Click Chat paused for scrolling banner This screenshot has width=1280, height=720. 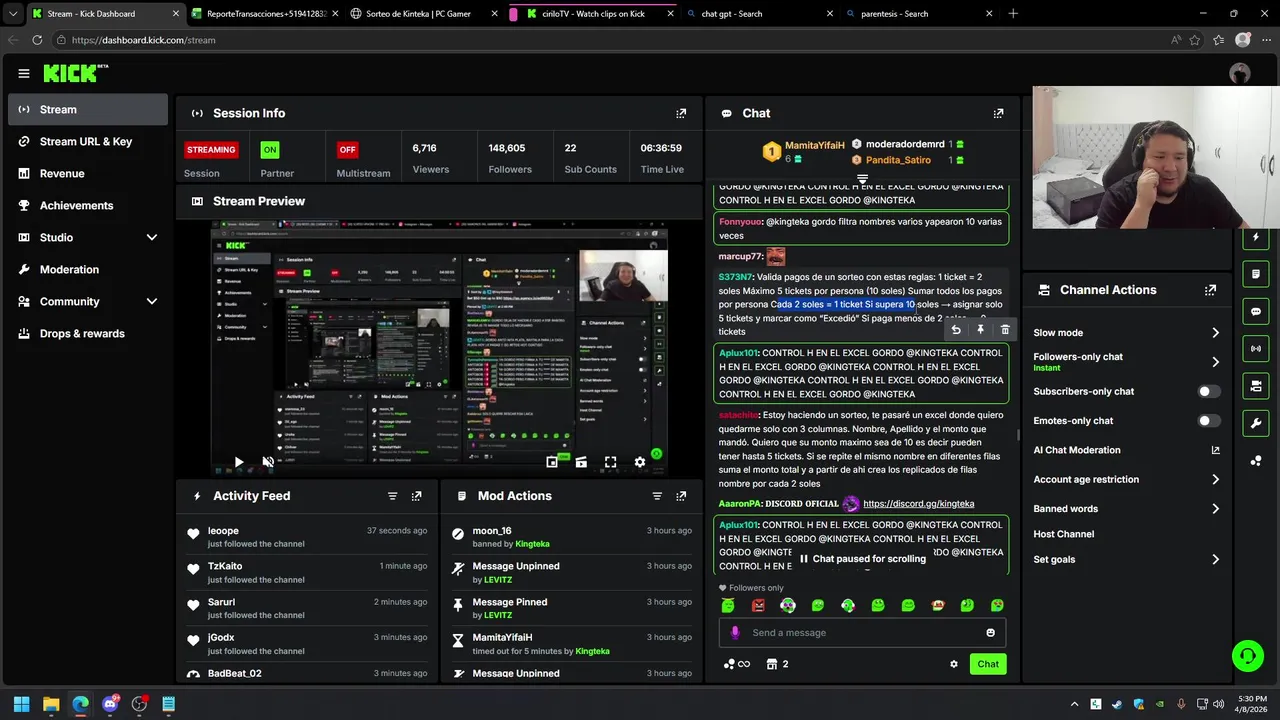862,559
